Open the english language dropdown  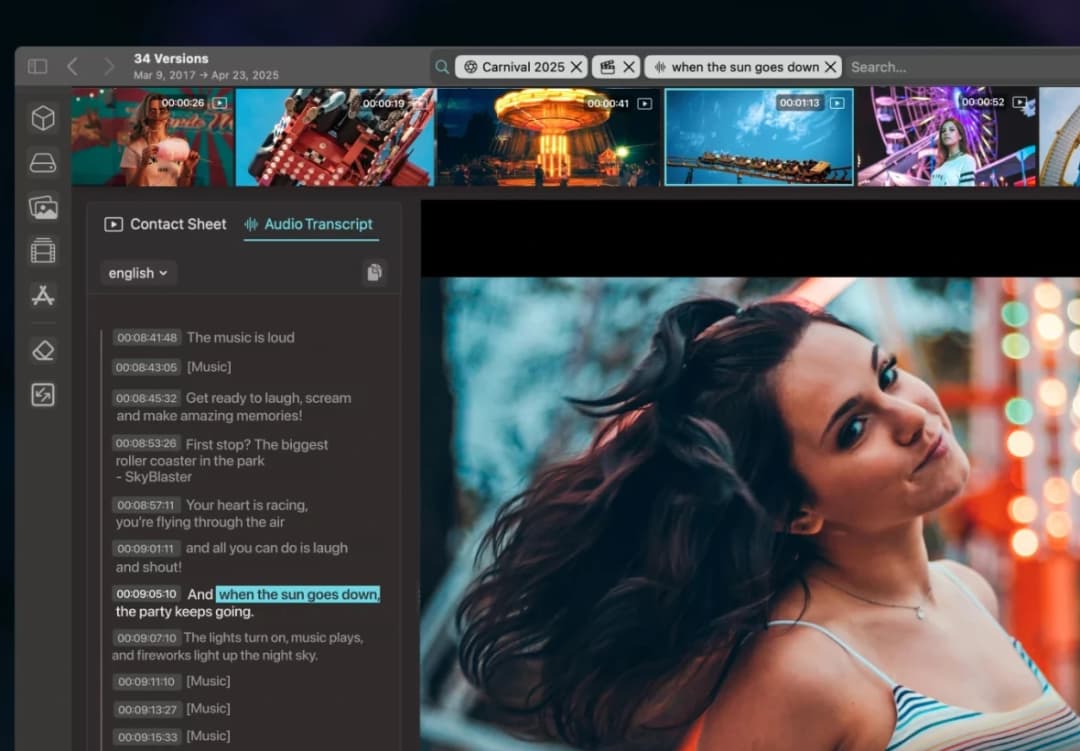point(138,273)
